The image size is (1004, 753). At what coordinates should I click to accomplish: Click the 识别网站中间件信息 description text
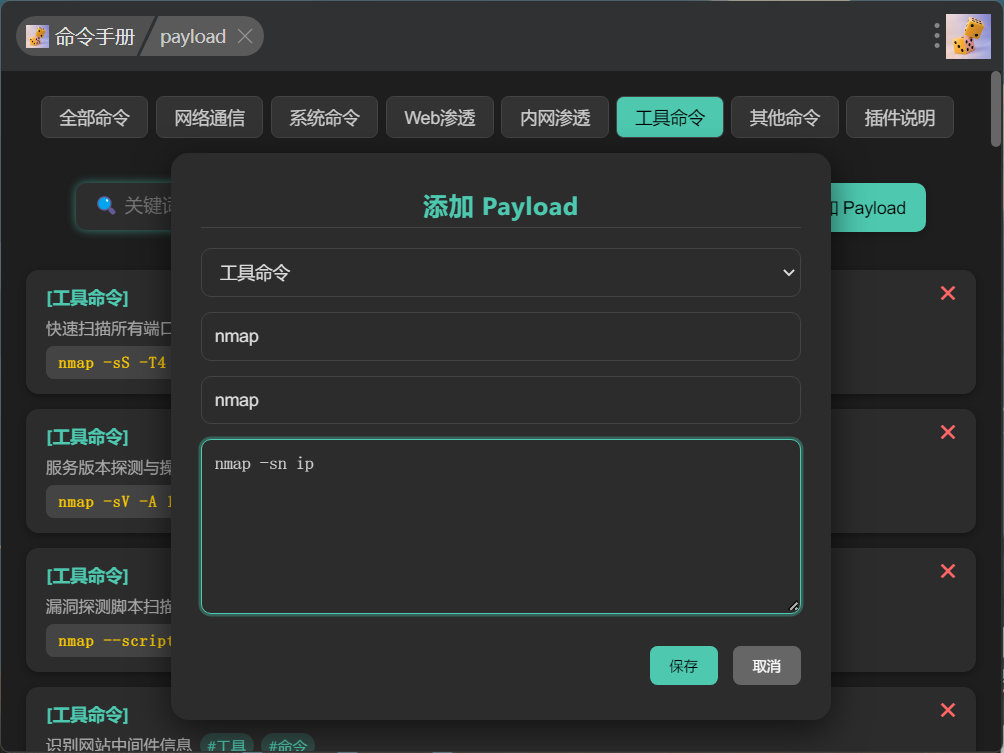(118, 744)
